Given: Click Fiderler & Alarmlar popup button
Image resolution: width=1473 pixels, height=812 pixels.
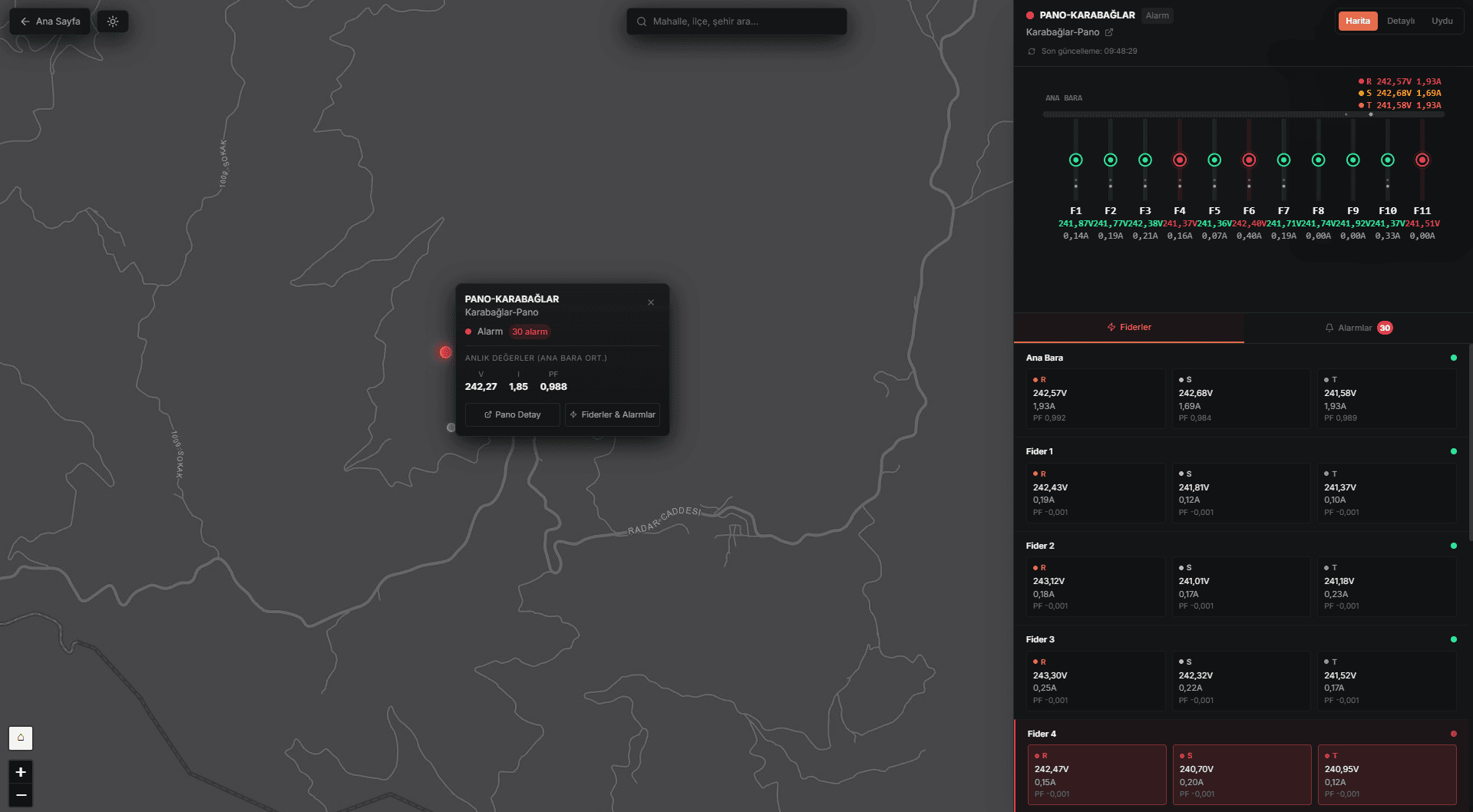Looking at the screenshot, I should [613, 414].
